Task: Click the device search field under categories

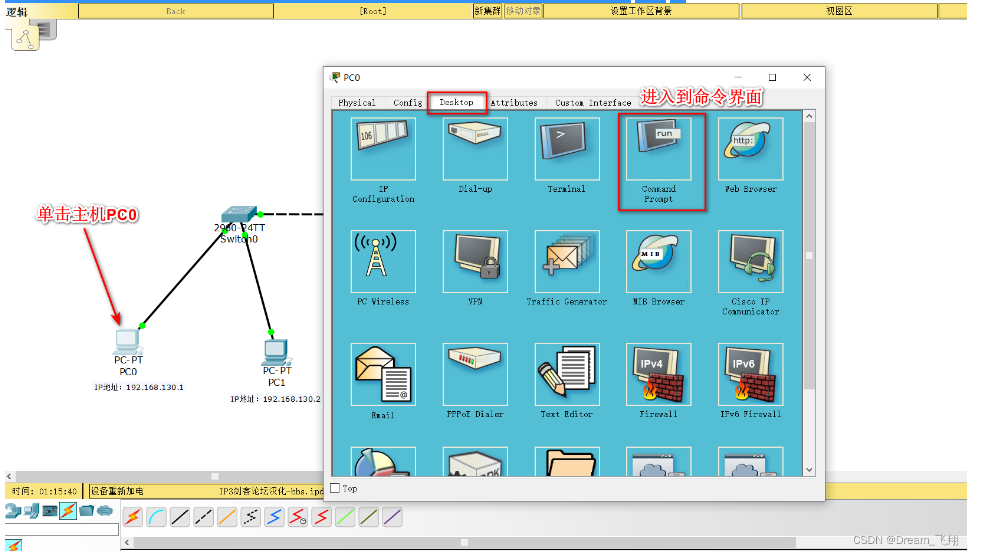Action: tap(62, 530)
